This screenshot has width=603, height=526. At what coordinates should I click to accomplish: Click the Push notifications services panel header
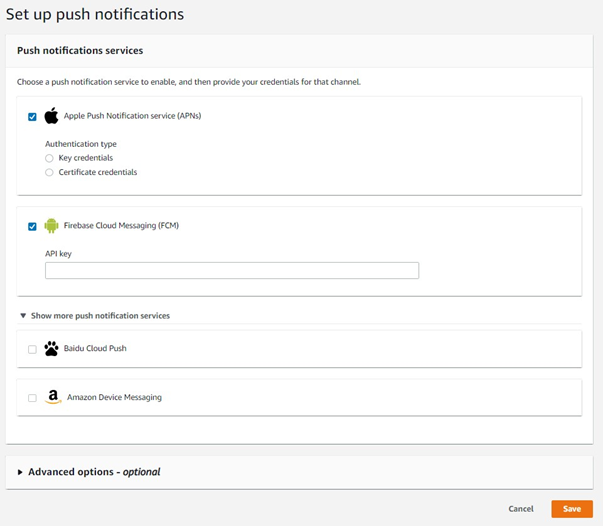pos(80,50)
